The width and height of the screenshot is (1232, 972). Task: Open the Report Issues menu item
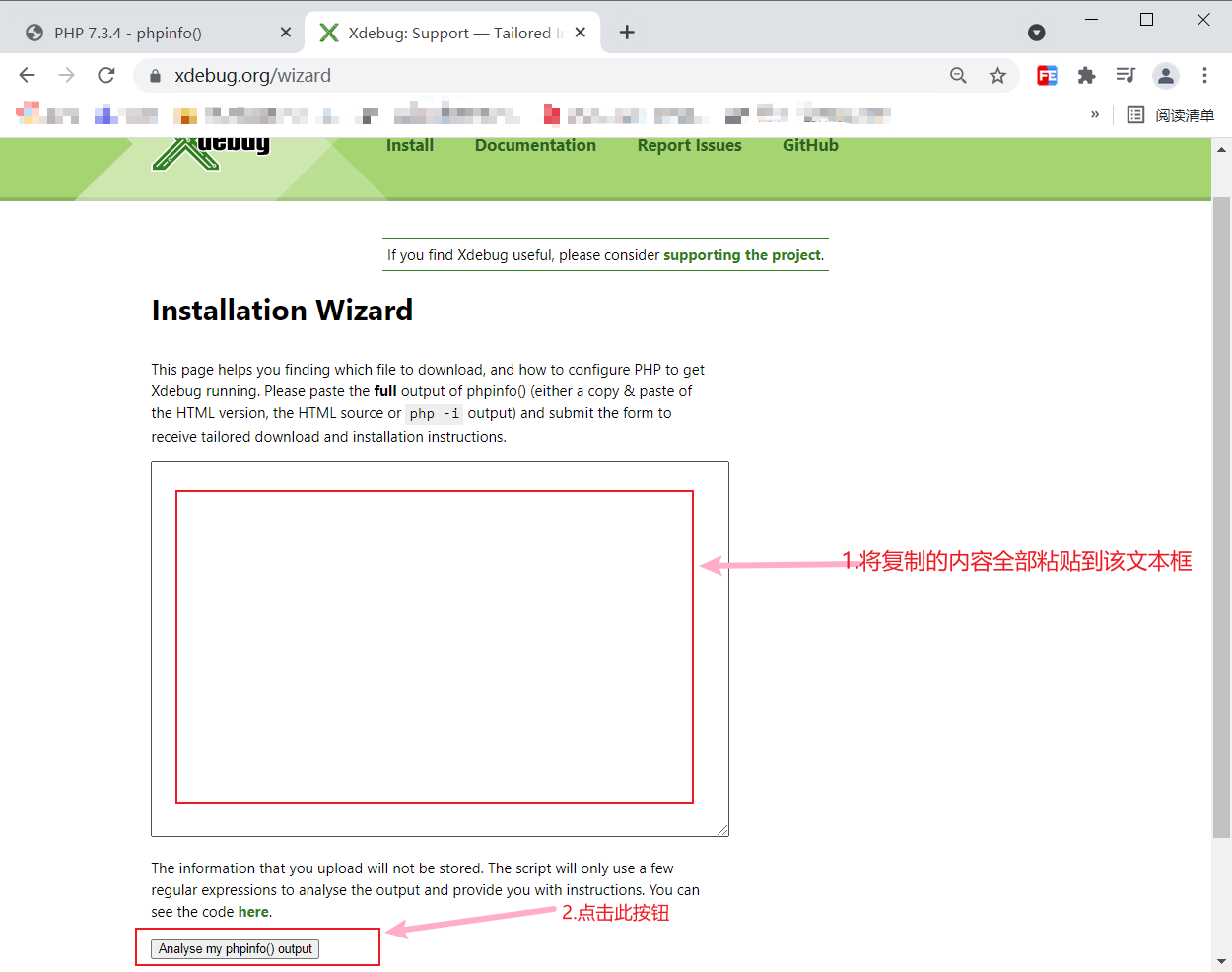pyautogui.click(x=689, y=146)
